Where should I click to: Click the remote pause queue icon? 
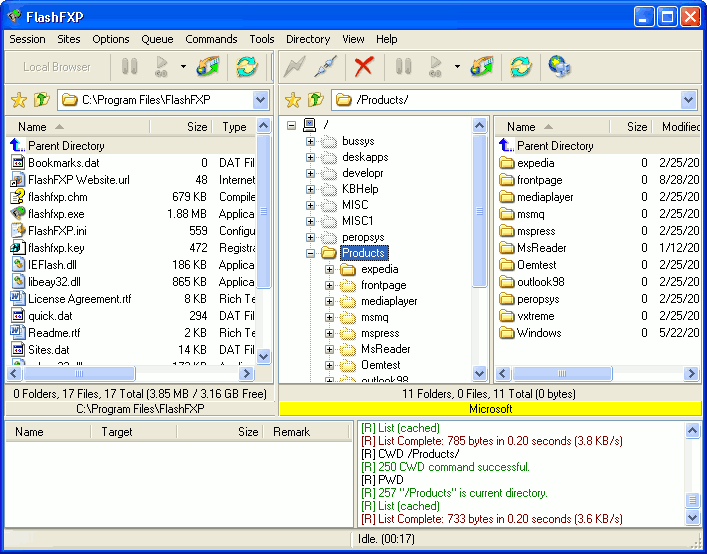[x=403, y=67]
